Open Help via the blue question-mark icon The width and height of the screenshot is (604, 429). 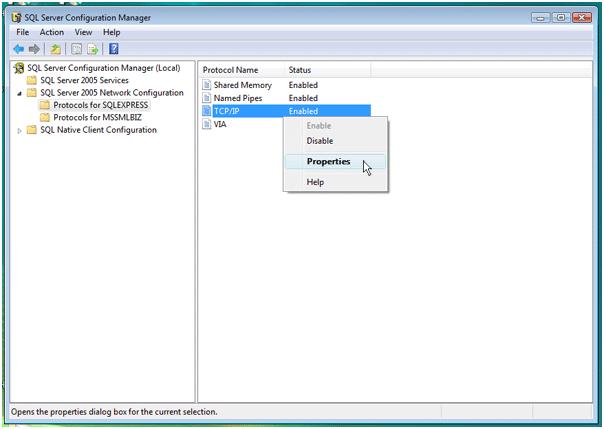click(114, 49)
